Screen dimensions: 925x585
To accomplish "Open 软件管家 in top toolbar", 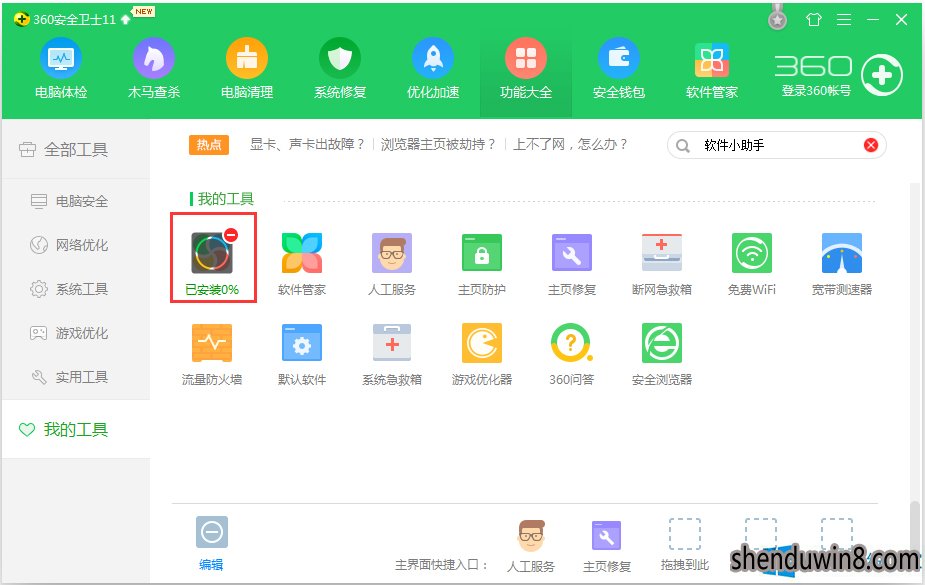I will click(711, 69).
